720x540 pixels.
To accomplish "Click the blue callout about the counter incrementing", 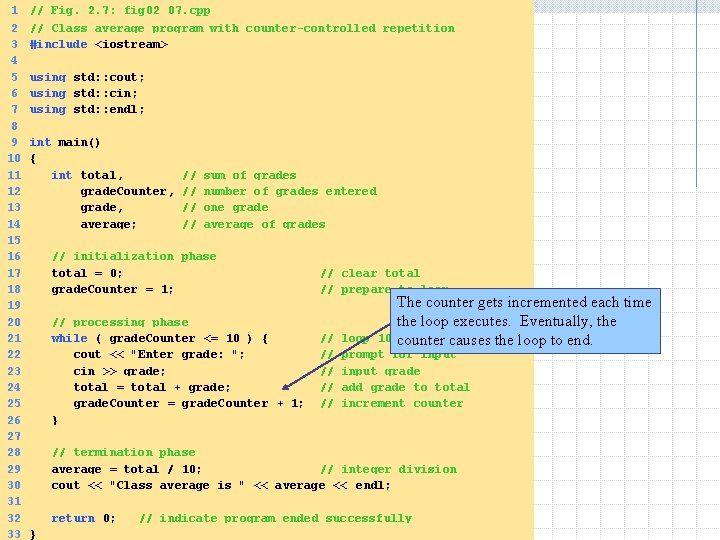I will [x=525, y=321].
